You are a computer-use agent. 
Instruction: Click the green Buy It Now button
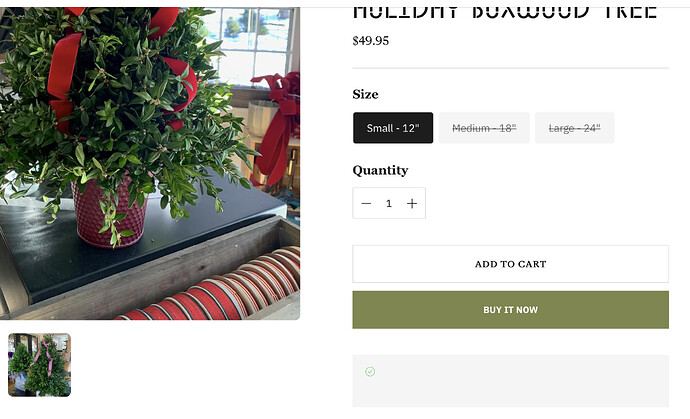[x=510, y=310]
